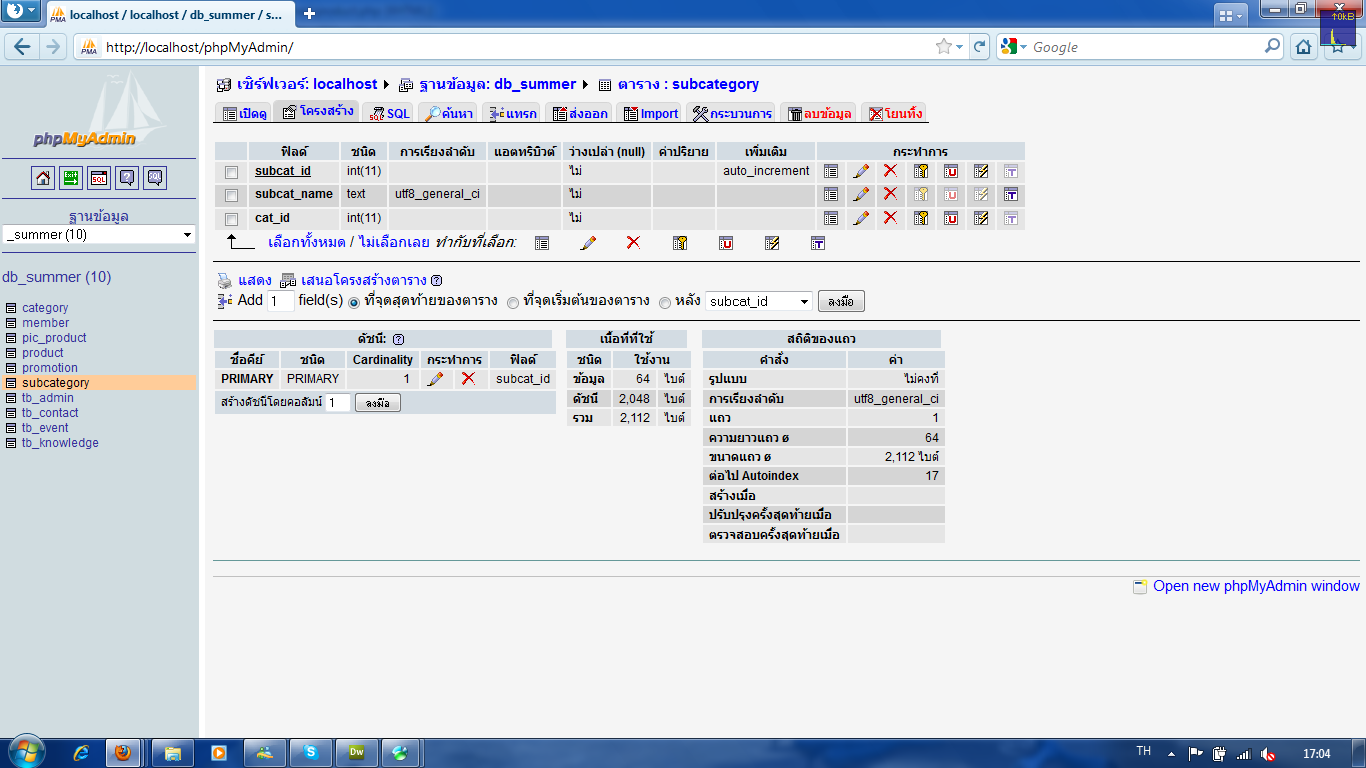Open the Export tab (ส่งออก)
The width and height of the screenshot is (1366, 768).
[x=581, y=113]
